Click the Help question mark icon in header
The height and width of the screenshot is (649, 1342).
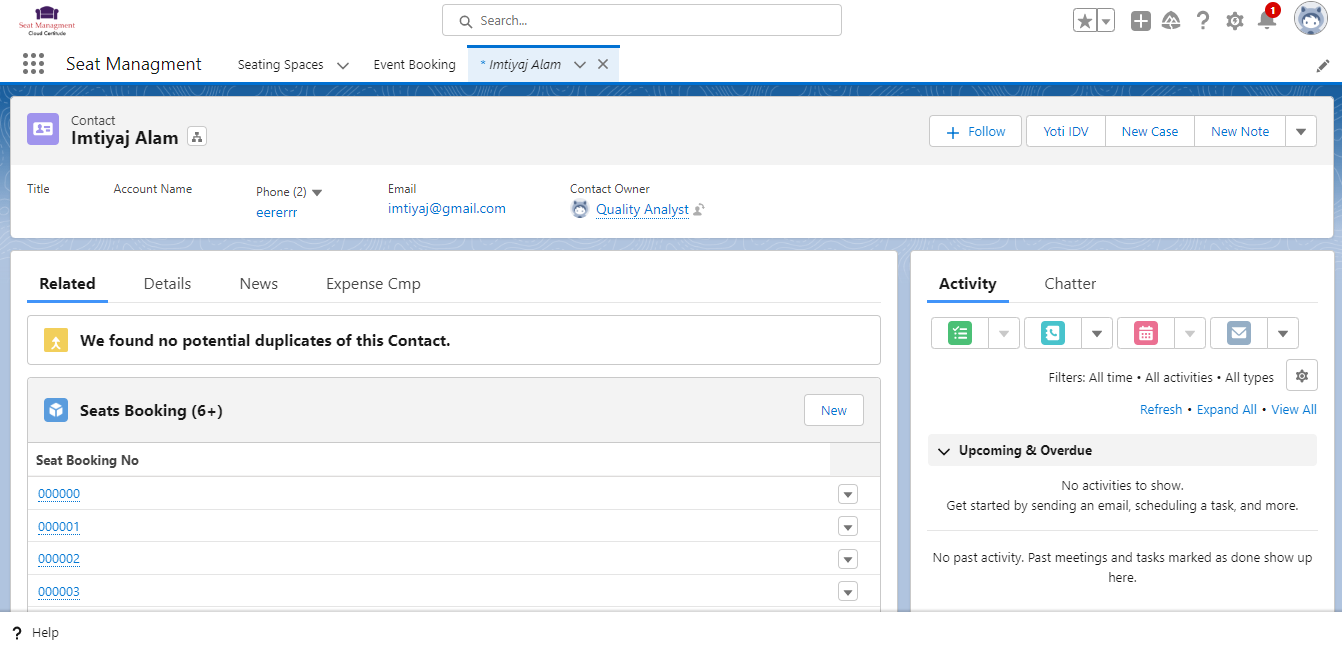(1203, 21)
